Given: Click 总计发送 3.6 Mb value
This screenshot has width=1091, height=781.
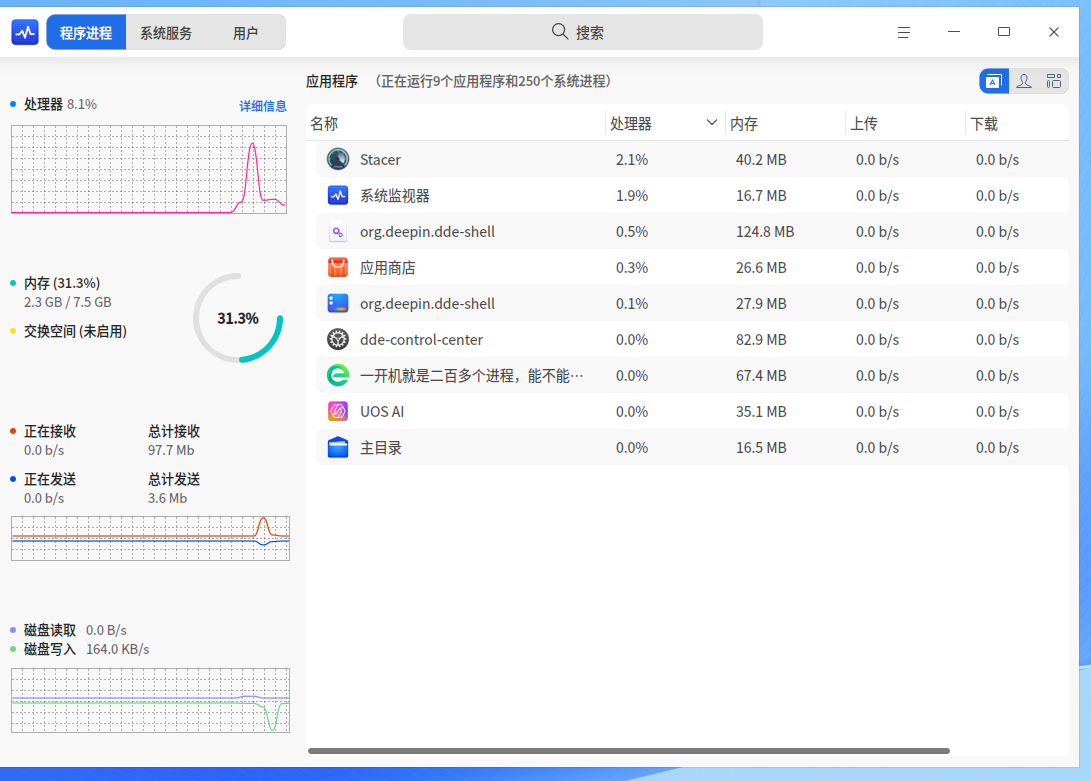Looking at the screenshot, I should click(168, 498).
